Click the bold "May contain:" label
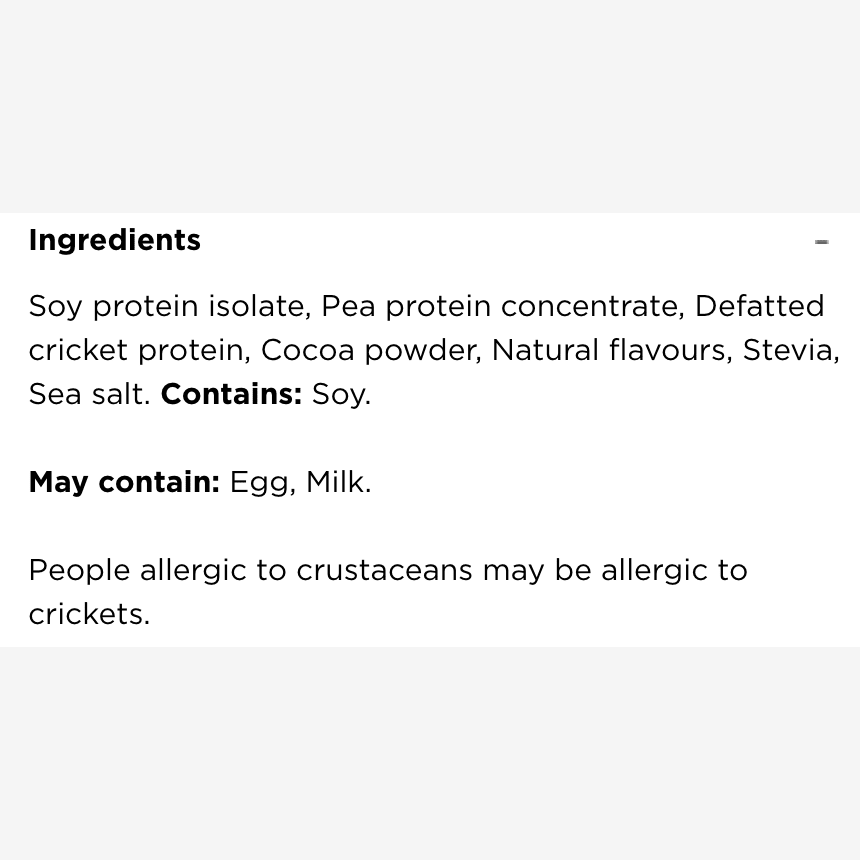The height and width of the screenshot is (860, 860). pyautogui.click(x=125, y=482)
